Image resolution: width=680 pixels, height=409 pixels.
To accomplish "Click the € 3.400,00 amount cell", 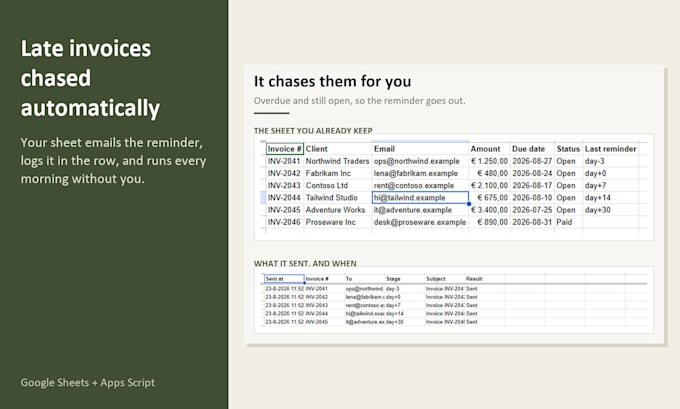I will [489, 209].
